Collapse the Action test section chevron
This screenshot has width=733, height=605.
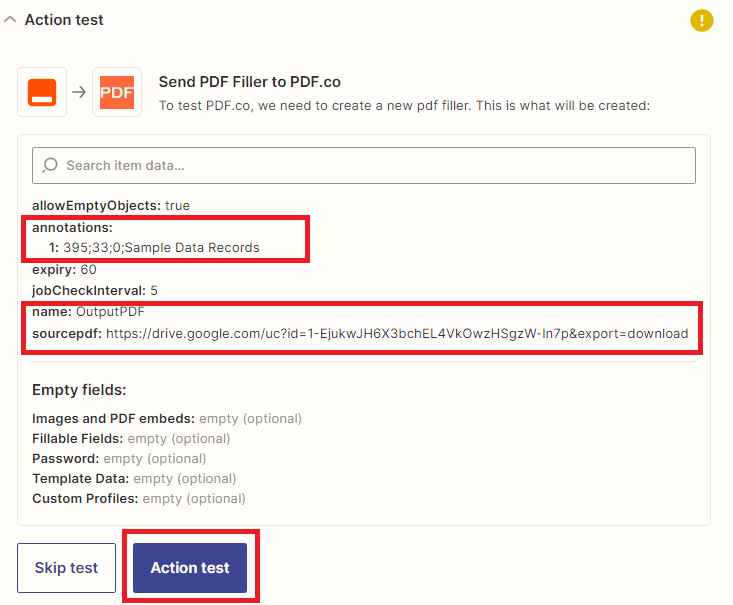point(10,20)
